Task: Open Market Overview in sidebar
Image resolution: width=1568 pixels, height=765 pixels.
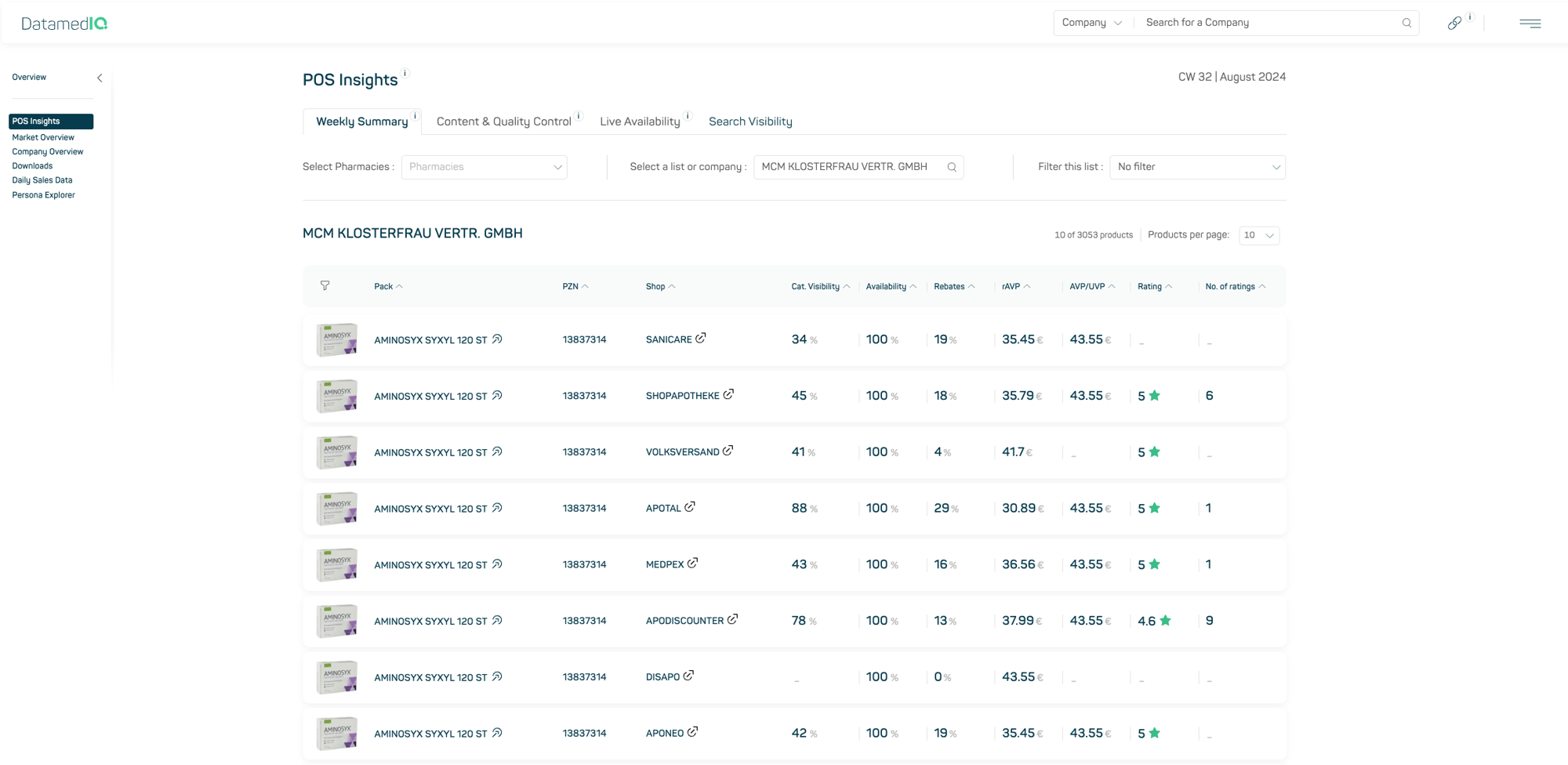Action: (43, 137)
